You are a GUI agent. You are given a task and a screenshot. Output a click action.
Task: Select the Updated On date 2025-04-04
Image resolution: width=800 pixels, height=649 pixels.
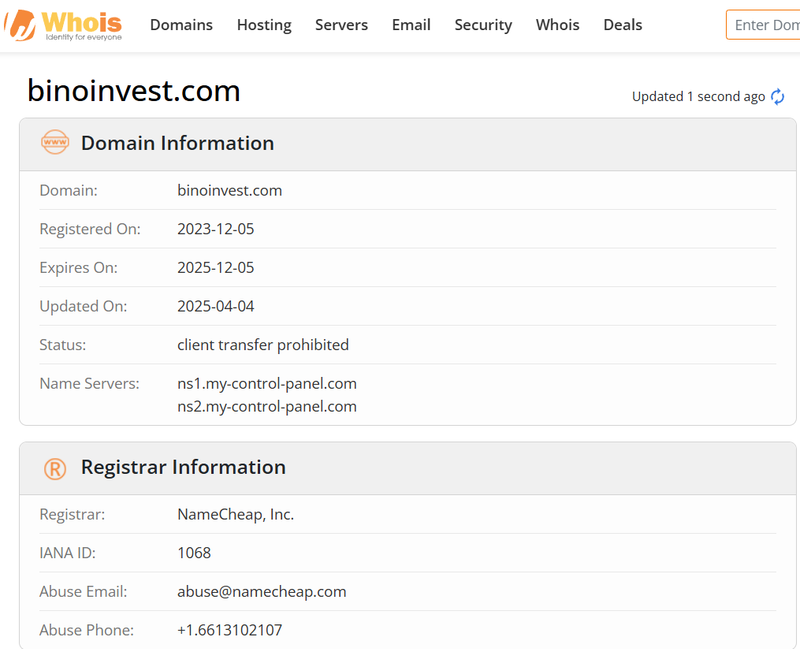click(x=215, y=306)
